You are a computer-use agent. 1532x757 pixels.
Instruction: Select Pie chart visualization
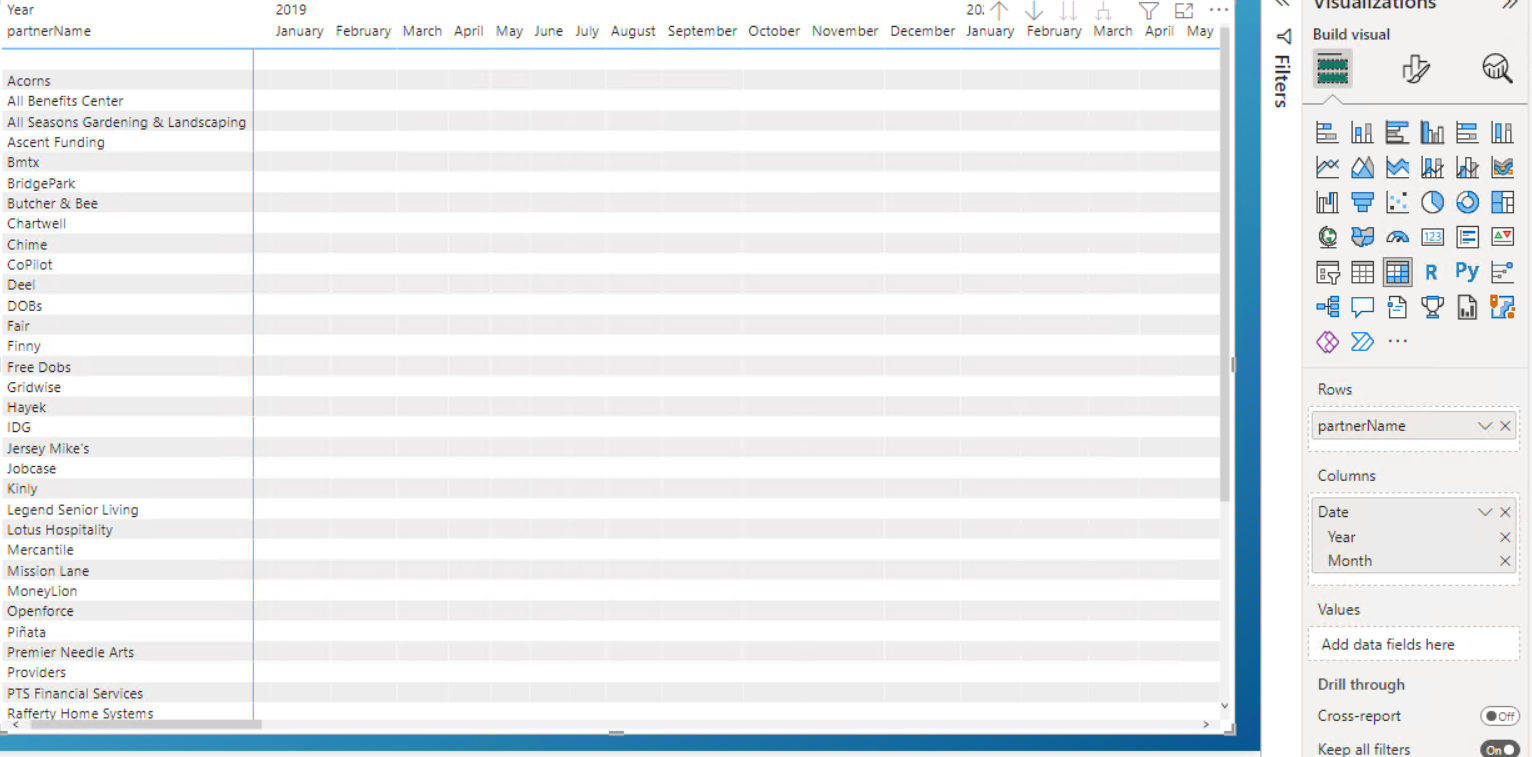point(1432,202)
